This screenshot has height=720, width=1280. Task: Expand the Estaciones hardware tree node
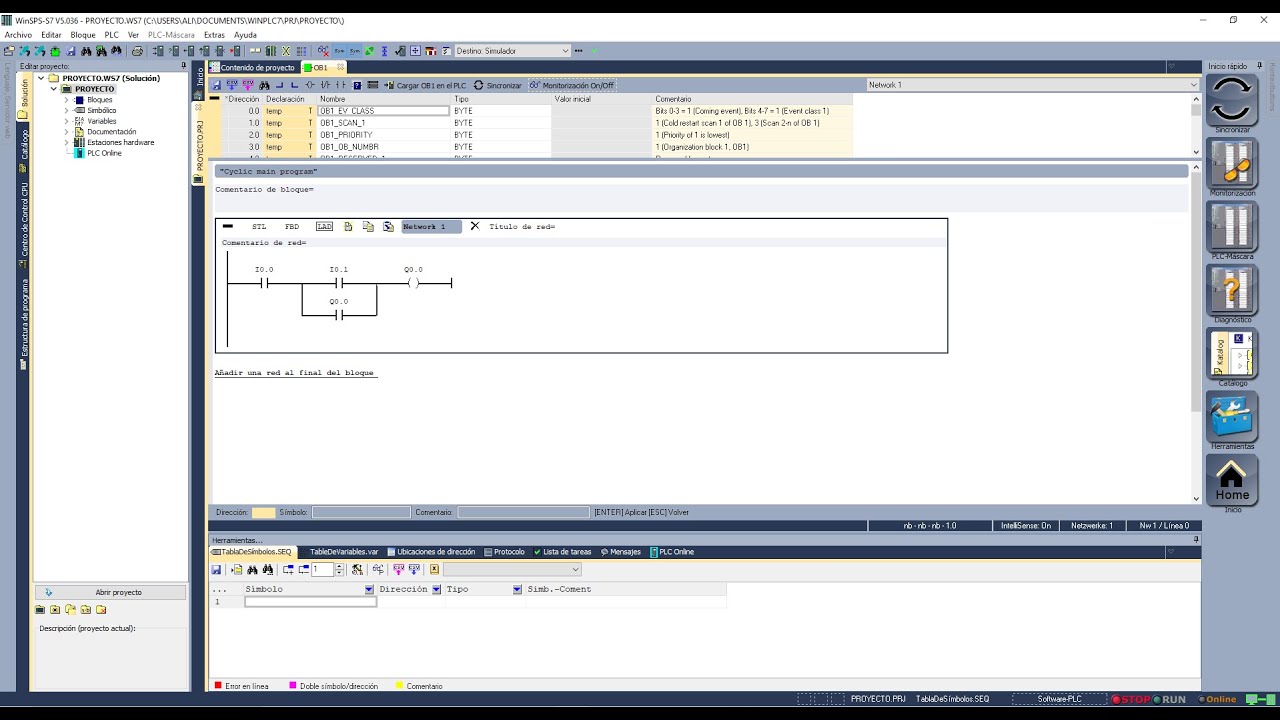pos(67,142)
